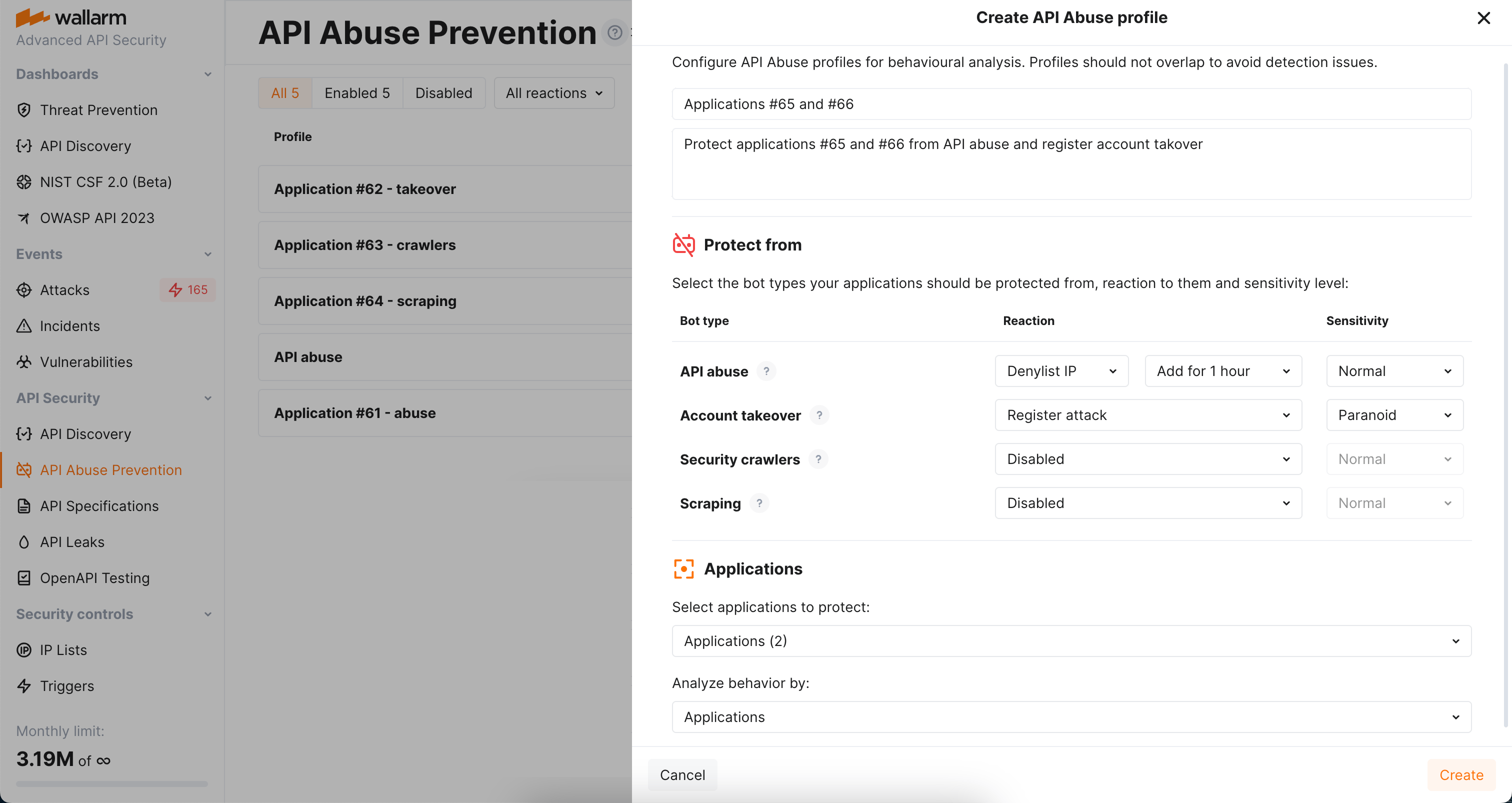Click the Vulnerabilities biohazard icon
1512x803 pixels.
click(x=23, y=361)
